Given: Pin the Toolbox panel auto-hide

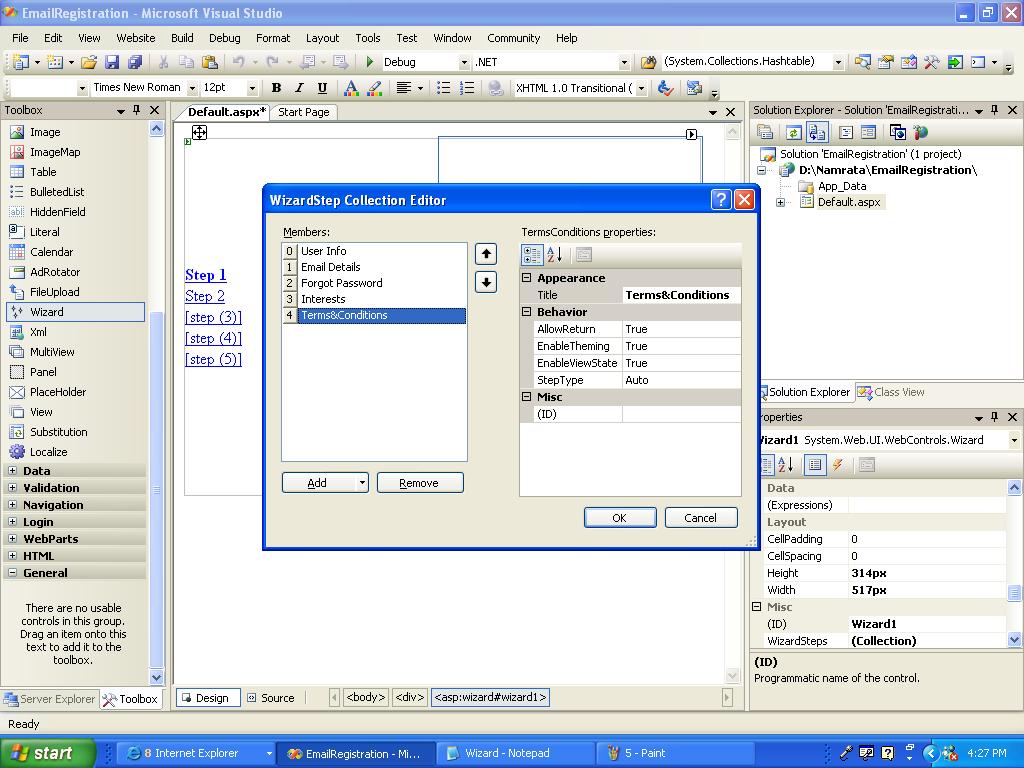Looking at the screenshot, I should pos(136,110).
